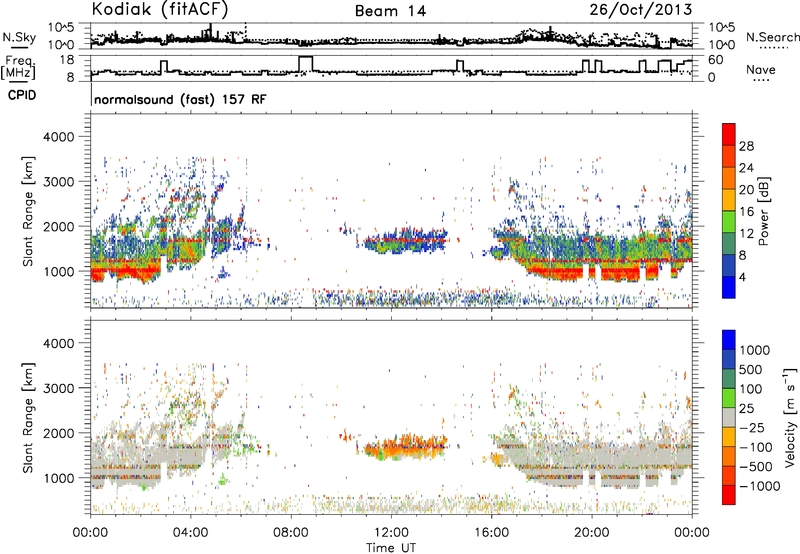The height and width of the screenshot is (554, 800).
Task: Click the 'N.Sky' legend label
Action: click(x=19, y=37)
